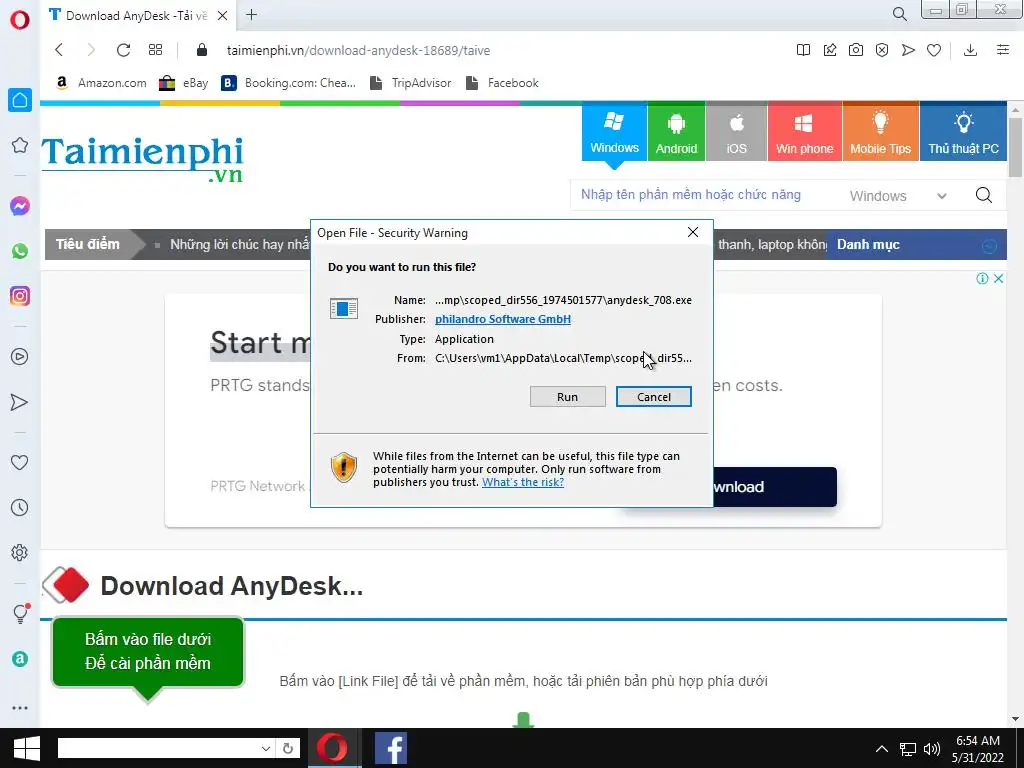1024x768 pixels.
Task: Open the Opera menu logo
Action: coord(20,20)
